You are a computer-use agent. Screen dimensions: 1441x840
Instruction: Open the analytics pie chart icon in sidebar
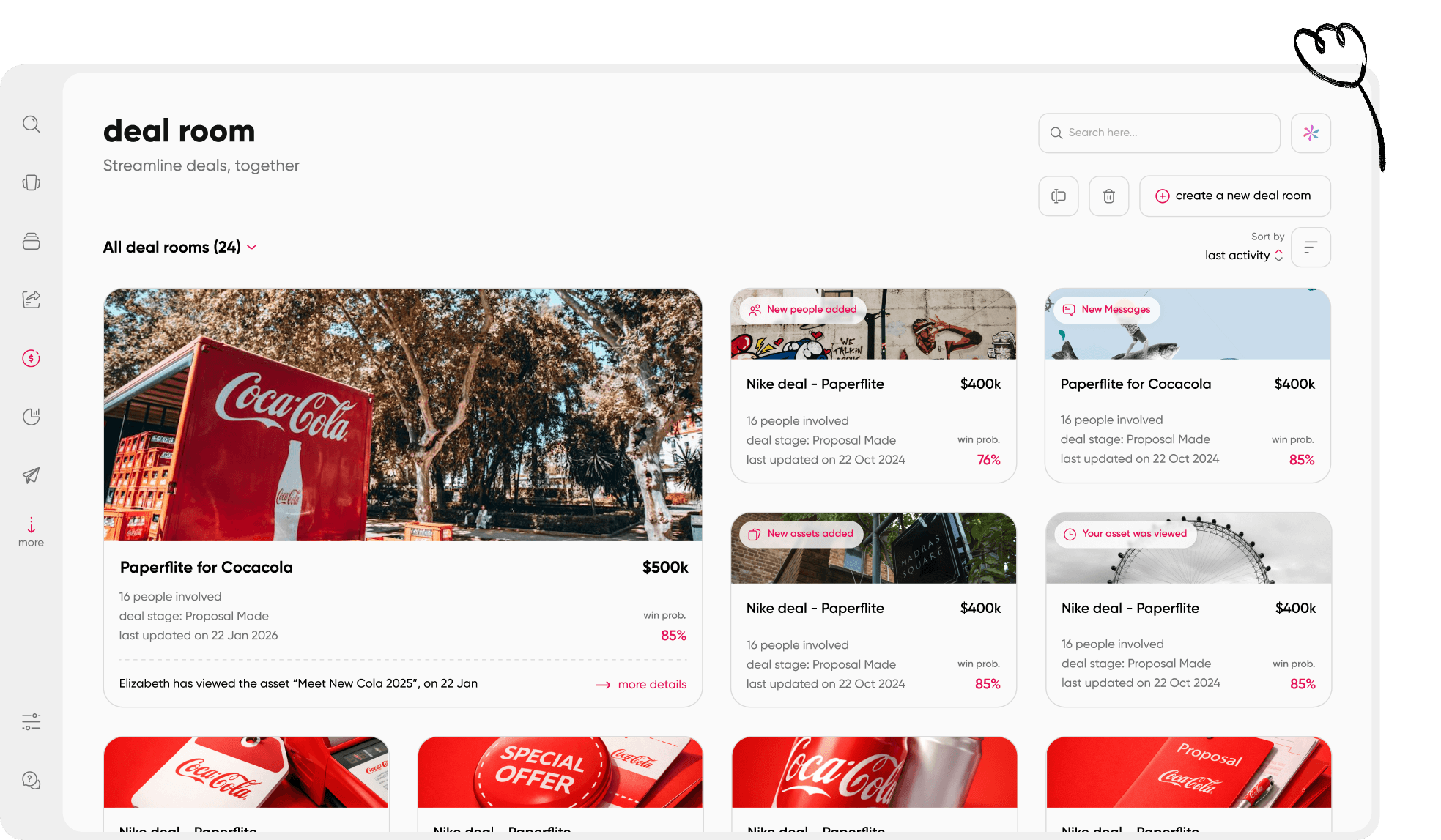click(31, 417)
